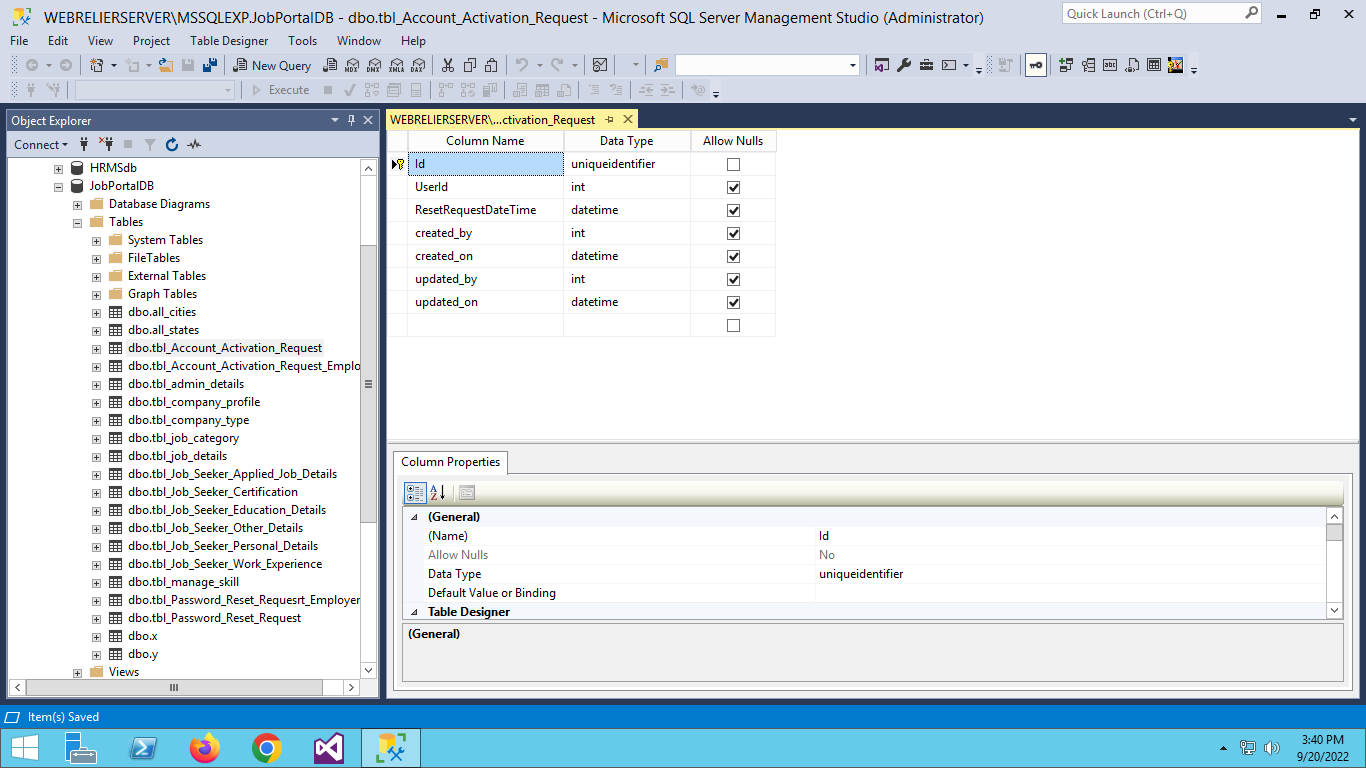Viewport: 1366px width, 768px height.
Task: Open the Edit menu
Action: tap(58, 41)
